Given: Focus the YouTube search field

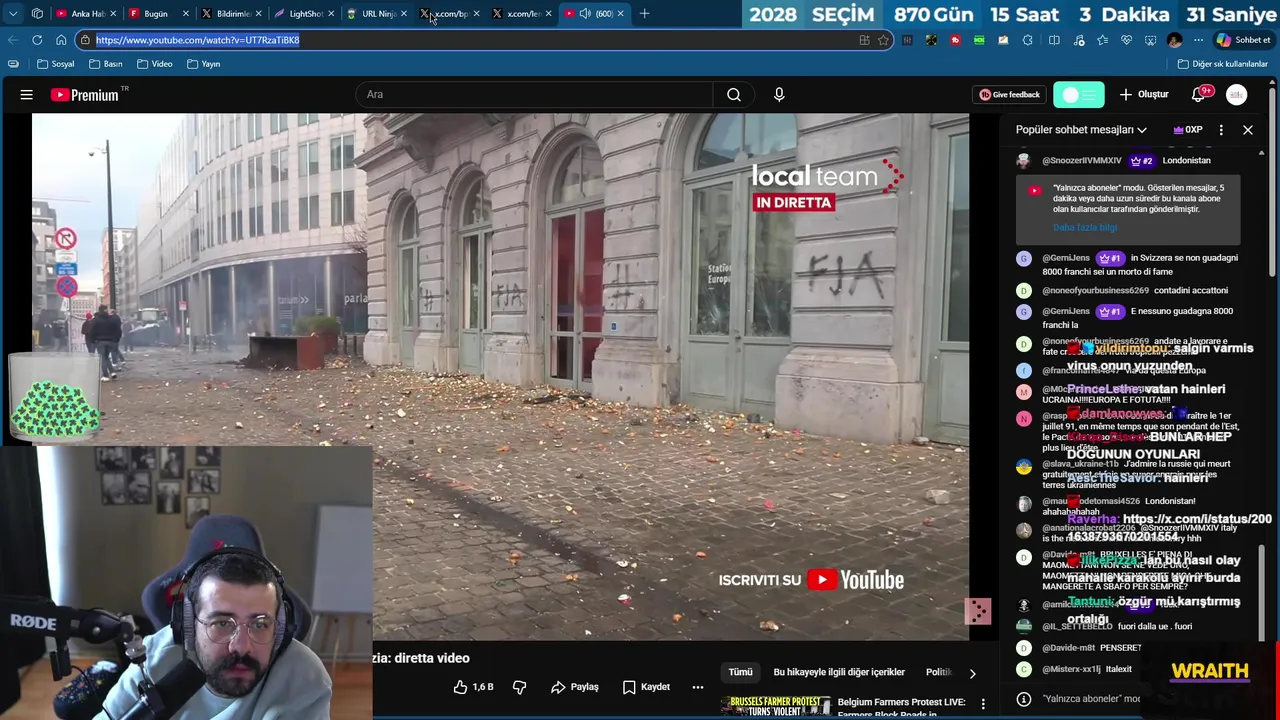Looking at the screenshot, I should click(534, 94).
